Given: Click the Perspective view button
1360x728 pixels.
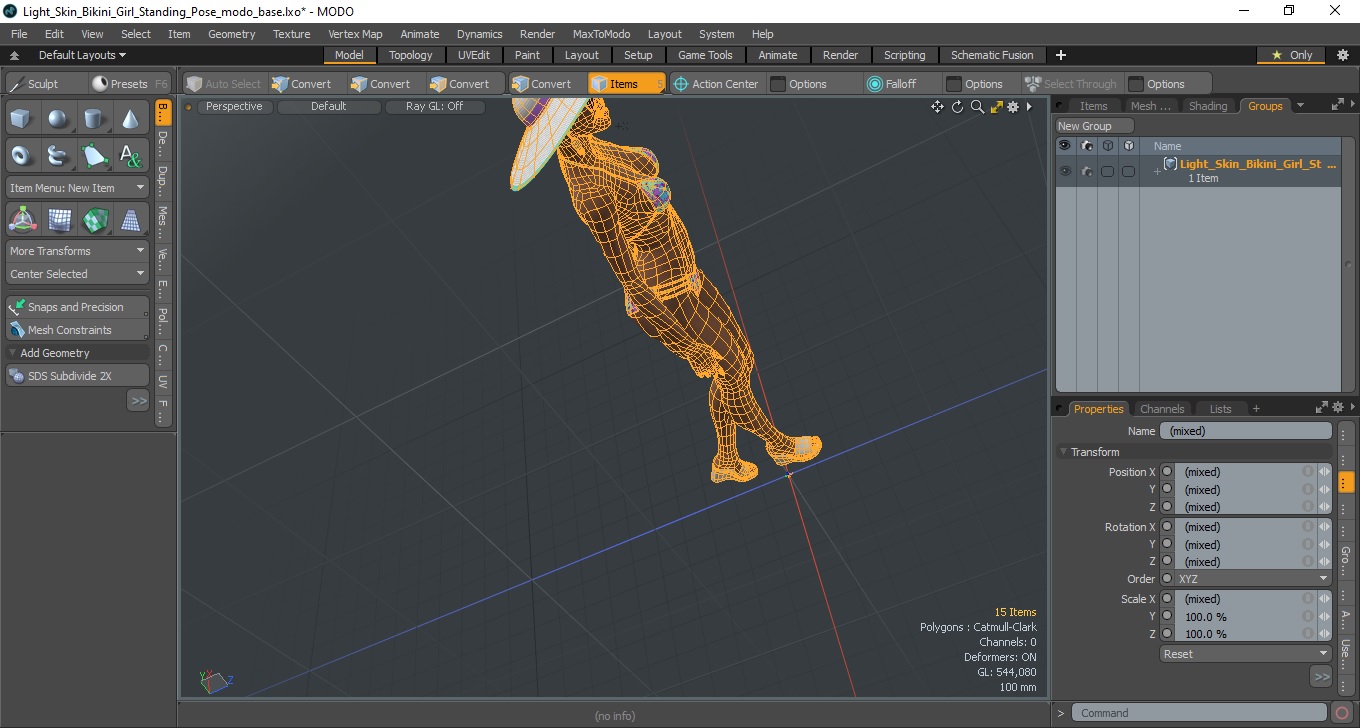Looking at the screenshot, I should [x=234, y=107].
